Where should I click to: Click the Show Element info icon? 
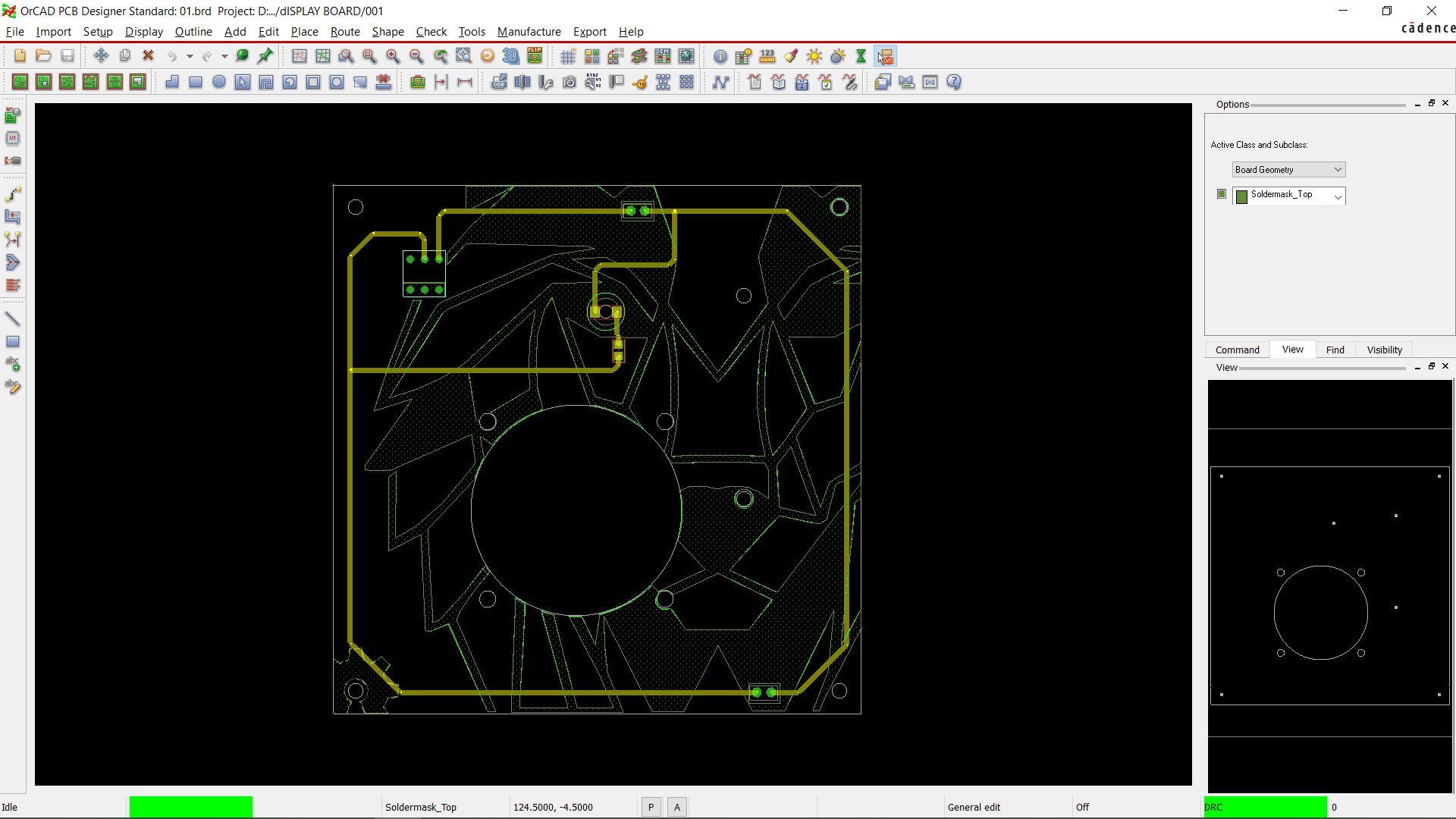point(720,56)
